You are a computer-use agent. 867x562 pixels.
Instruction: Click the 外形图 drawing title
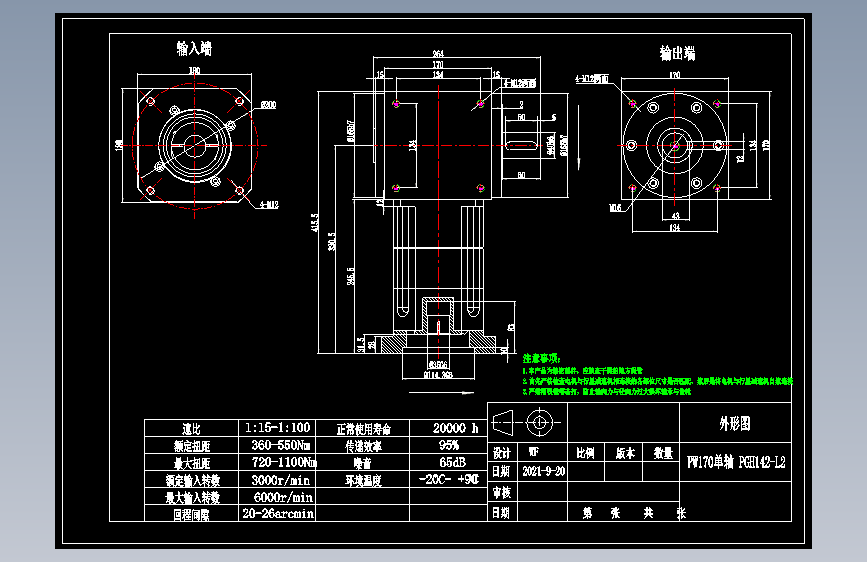tap(735, 424)
